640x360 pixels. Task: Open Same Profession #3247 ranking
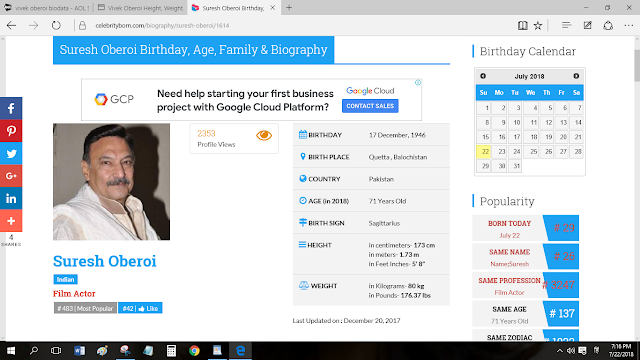[x=525, y=285]
